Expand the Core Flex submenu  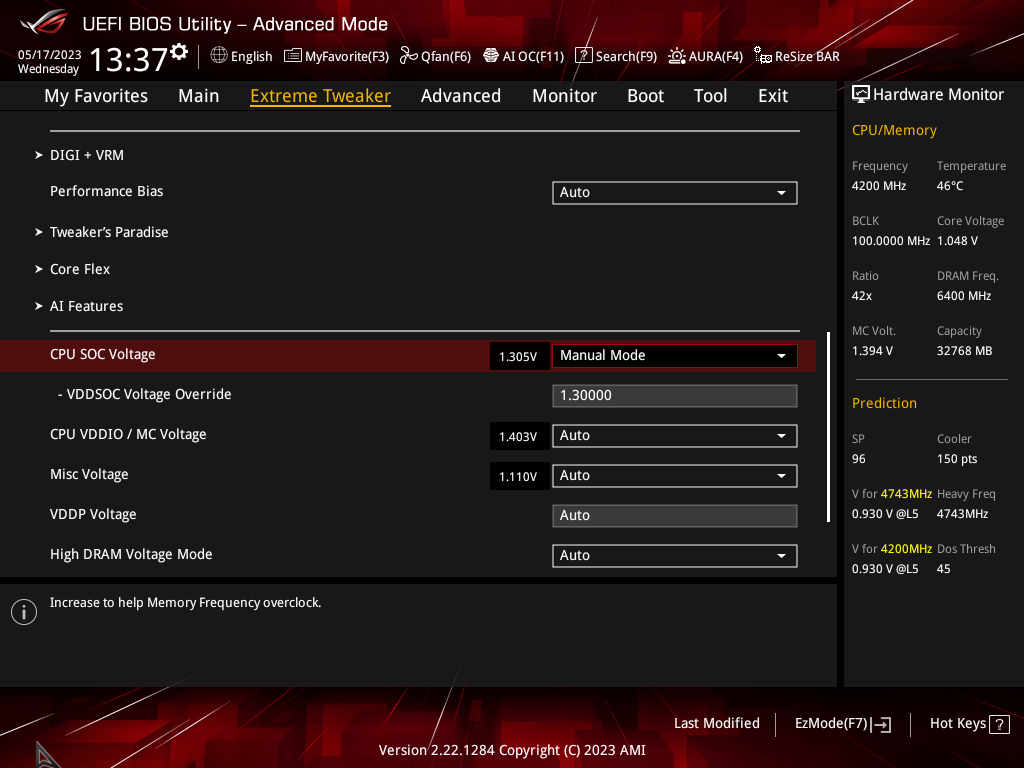point(80,269)
